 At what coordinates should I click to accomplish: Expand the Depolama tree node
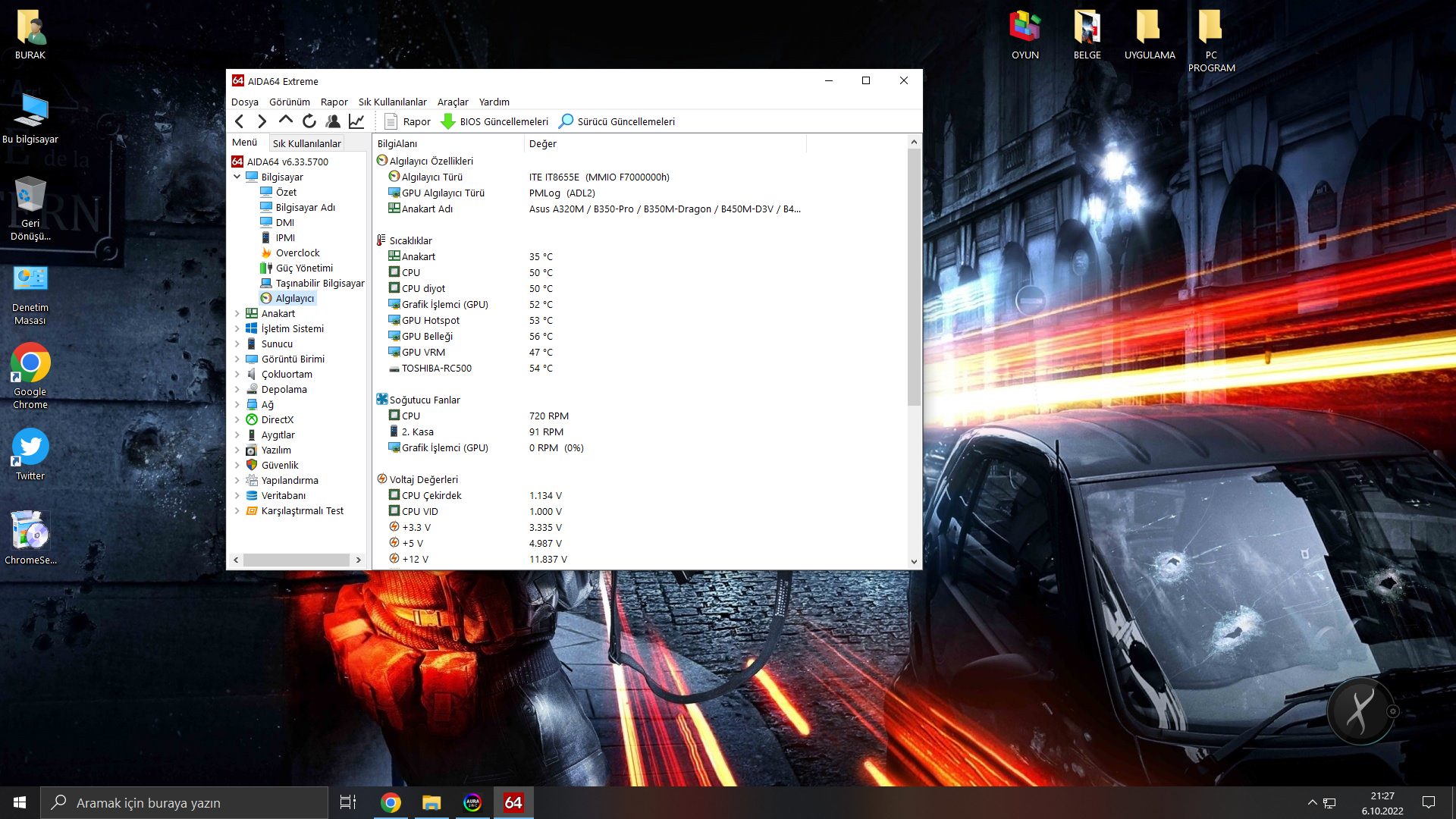237,389
